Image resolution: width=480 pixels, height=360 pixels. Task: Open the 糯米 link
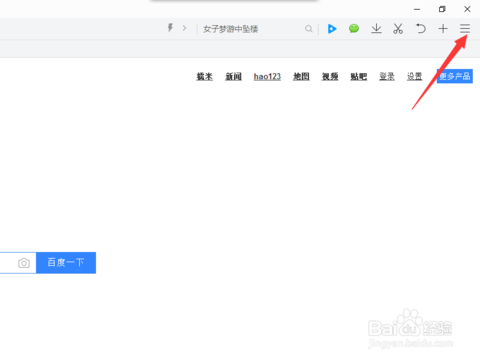point(205,77)
